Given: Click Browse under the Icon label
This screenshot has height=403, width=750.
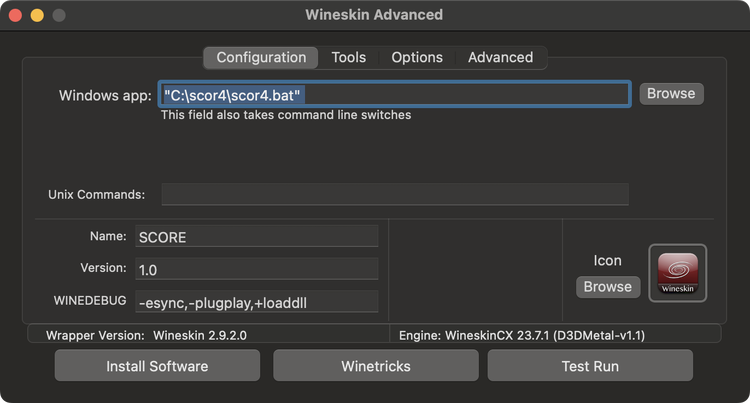Looking at the screenshot, I should (x=607, y=287).
